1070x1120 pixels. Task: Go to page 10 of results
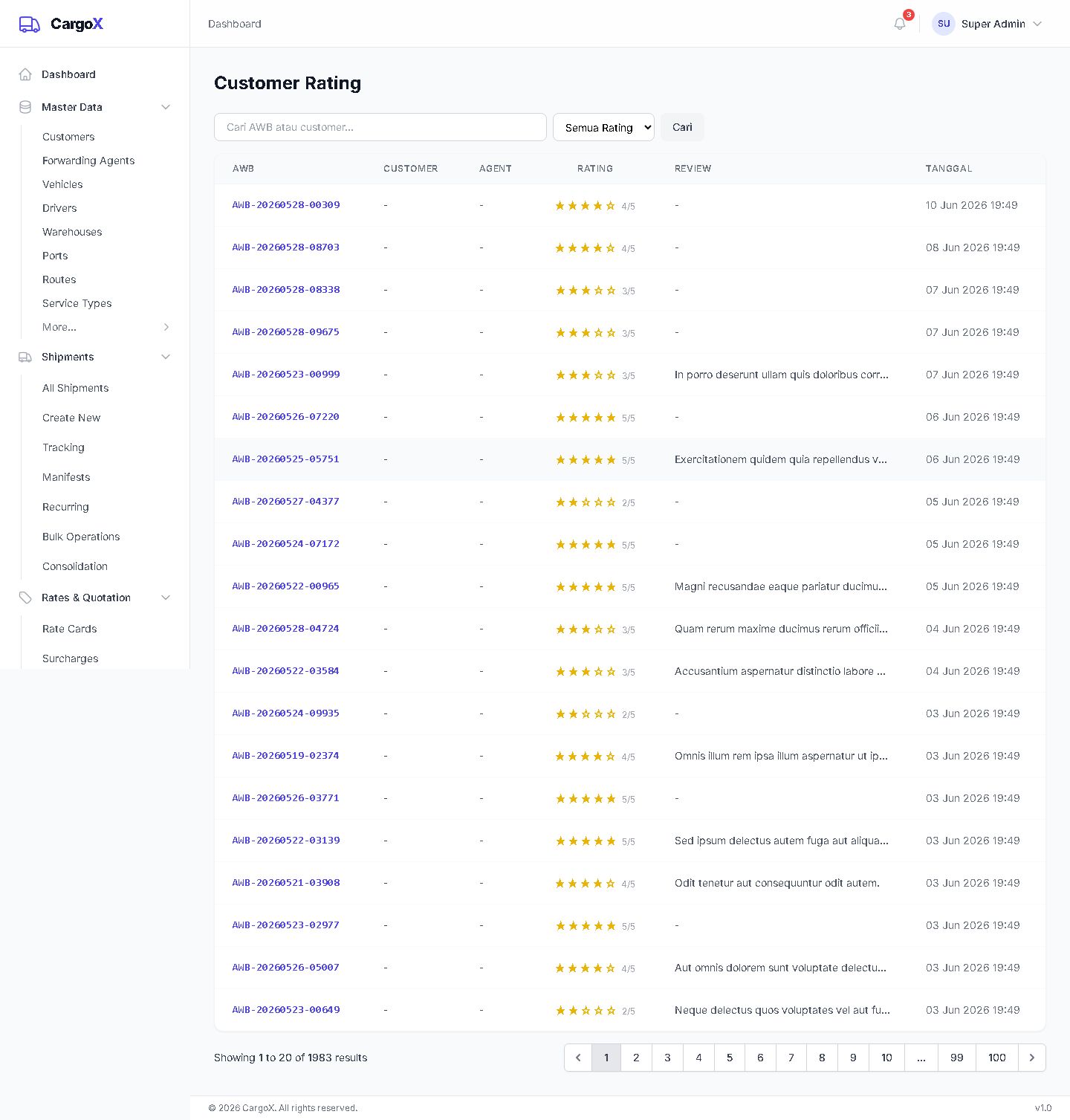886,1058
